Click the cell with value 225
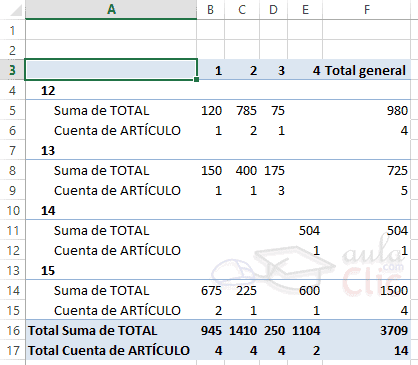The image size is (418, 365). [242, 291]
